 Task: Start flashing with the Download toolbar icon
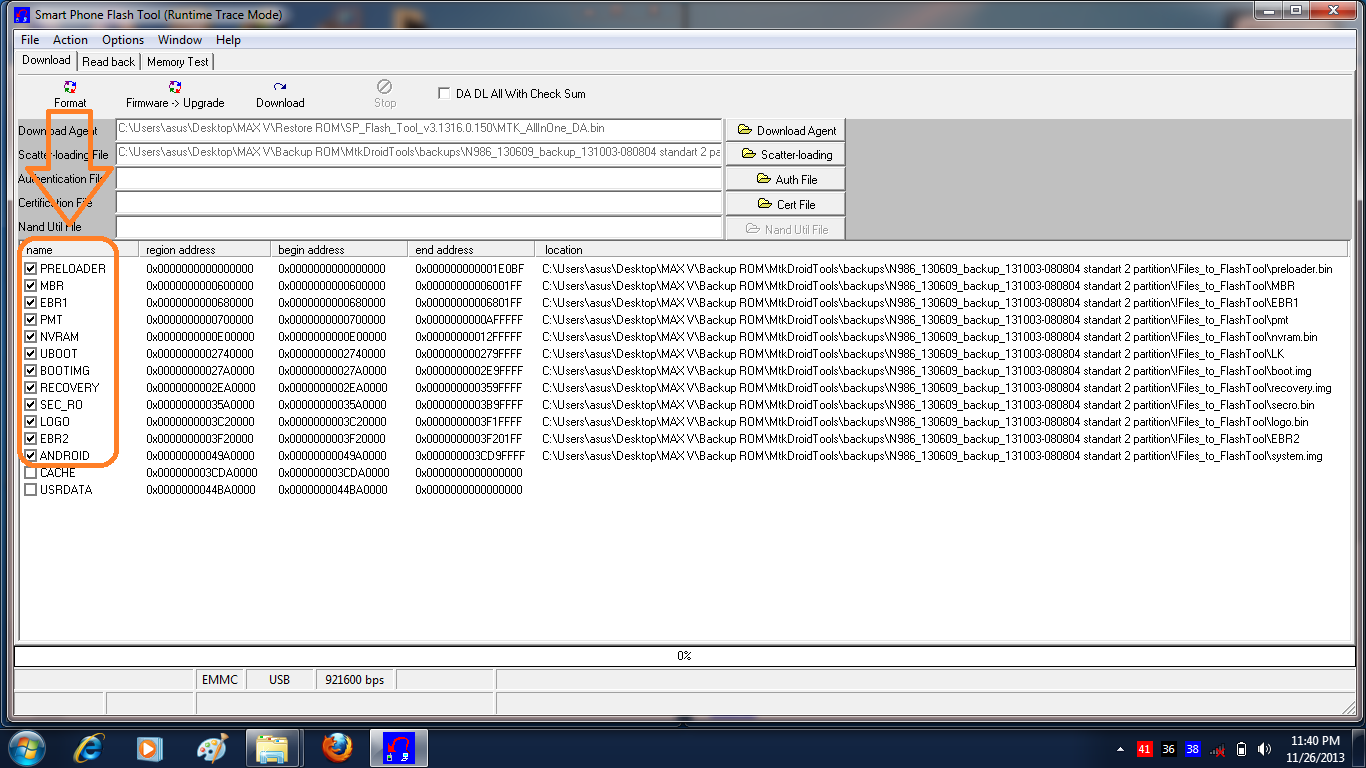280,94
